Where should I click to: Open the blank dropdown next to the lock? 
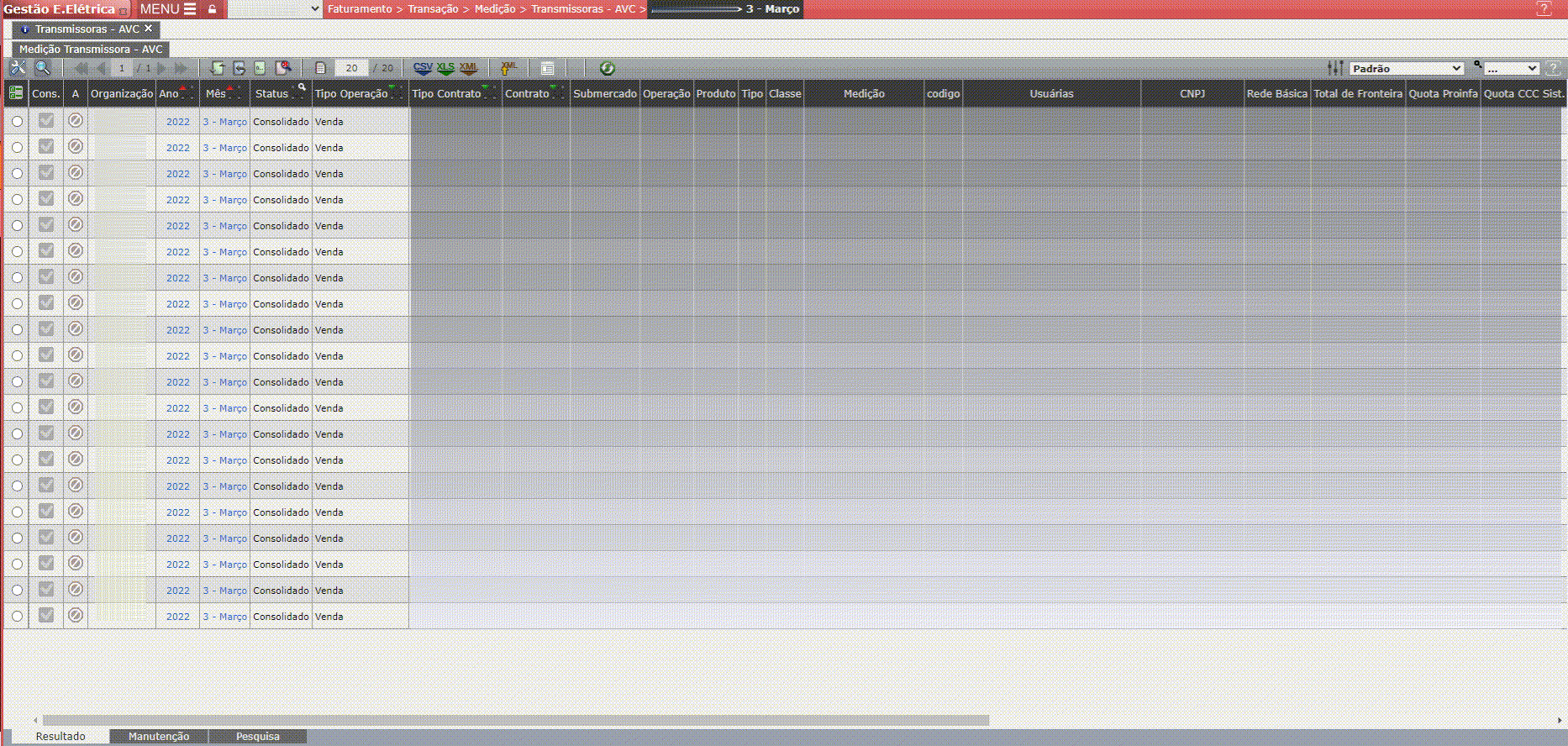(x=275, y=9)
